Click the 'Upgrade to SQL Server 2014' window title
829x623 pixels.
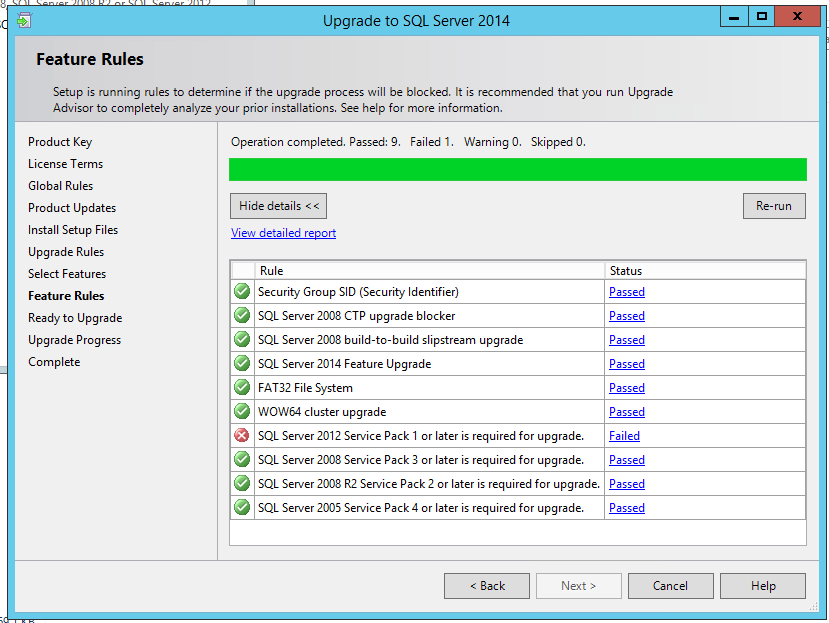coord(416,21)
